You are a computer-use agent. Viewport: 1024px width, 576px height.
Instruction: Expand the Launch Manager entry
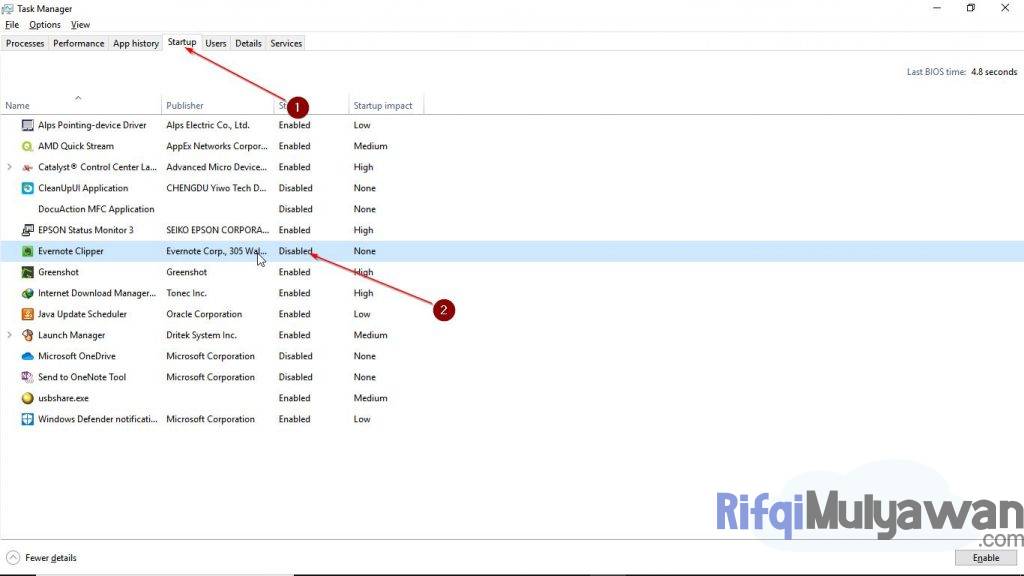[x=8, y=335]
